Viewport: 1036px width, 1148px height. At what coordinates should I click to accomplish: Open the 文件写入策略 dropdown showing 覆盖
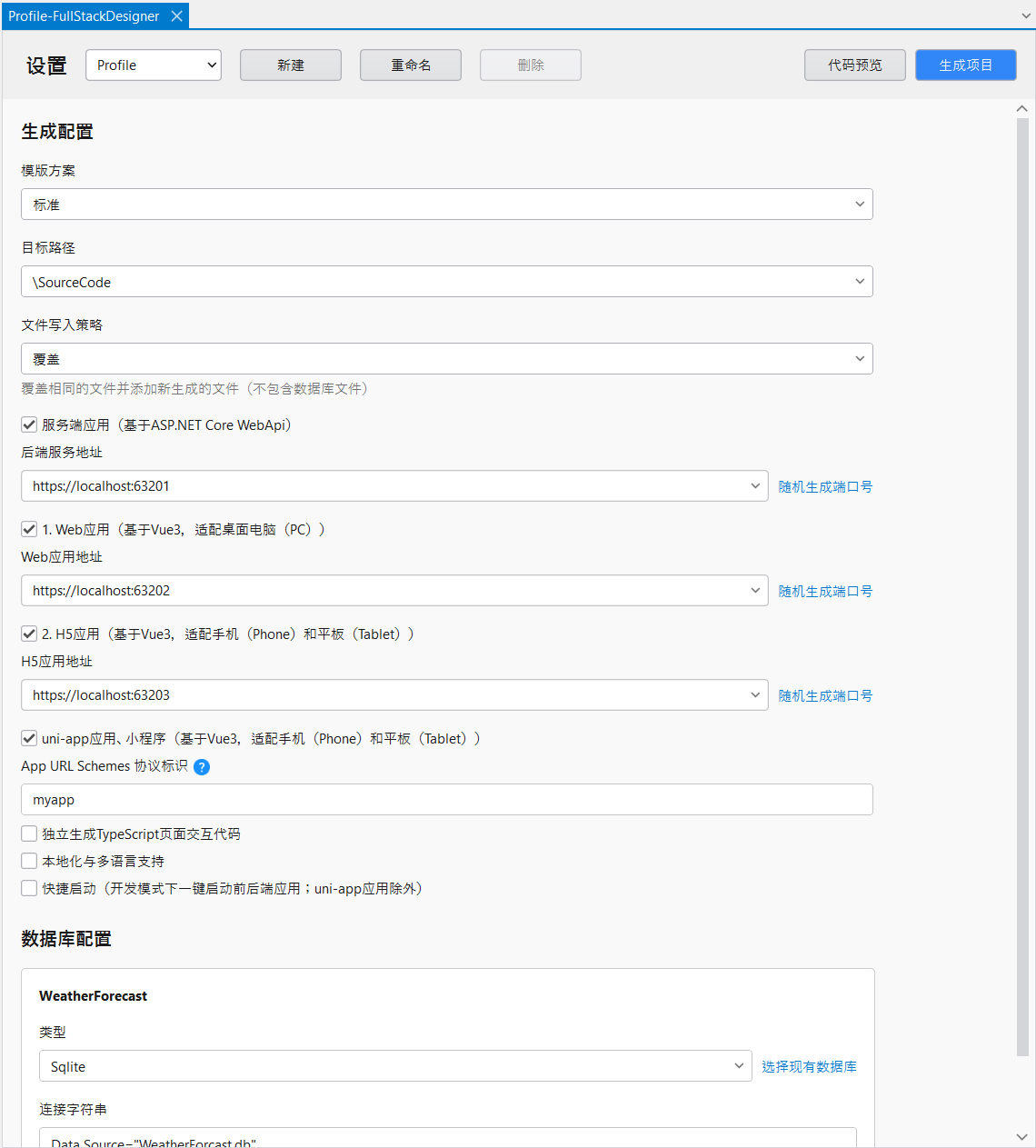(446, 359)
